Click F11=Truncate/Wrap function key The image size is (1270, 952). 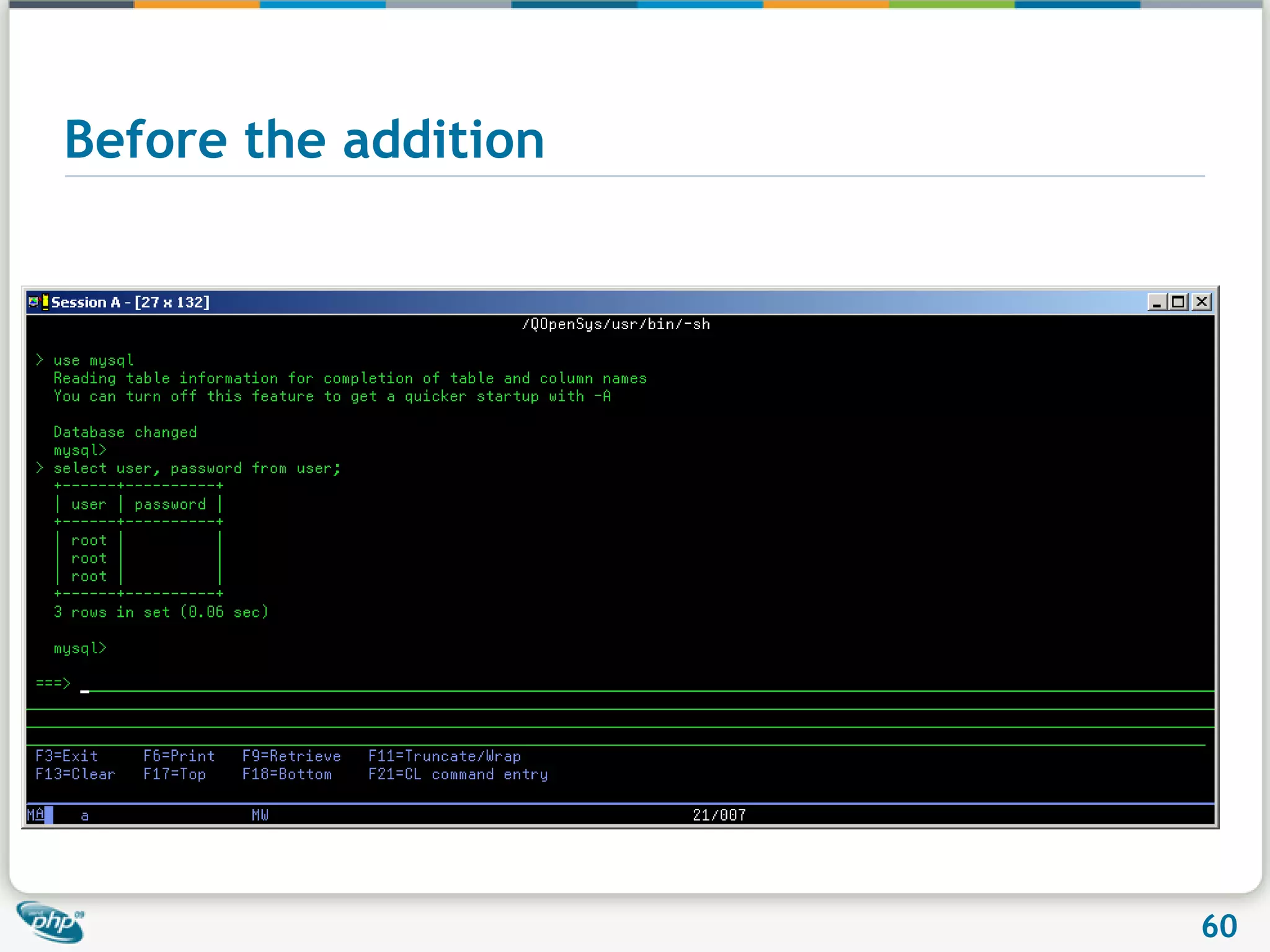(x=444, y=756)
